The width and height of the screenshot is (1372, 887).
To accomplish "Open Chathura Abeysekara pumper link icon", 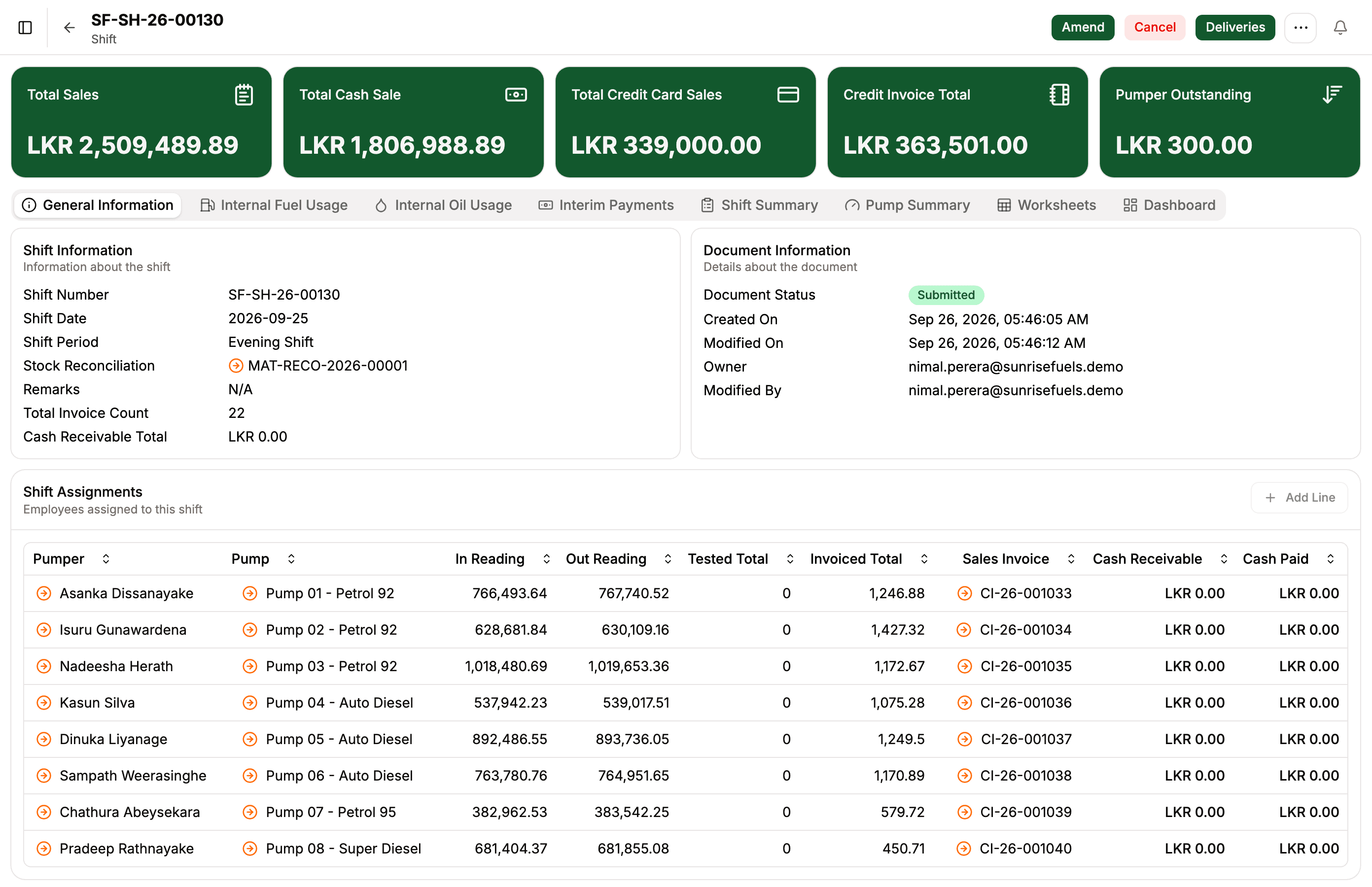I will (44, 812).
